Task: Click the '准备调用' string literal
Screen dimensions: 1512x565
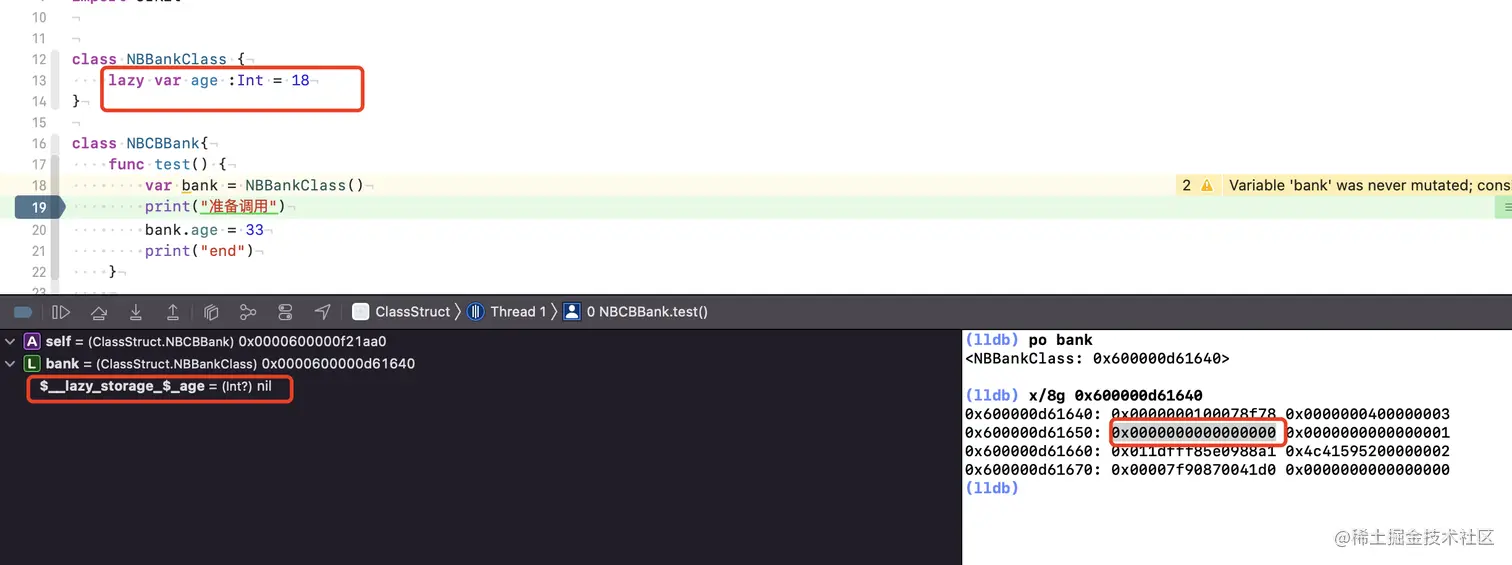Action: pos(241,207)
